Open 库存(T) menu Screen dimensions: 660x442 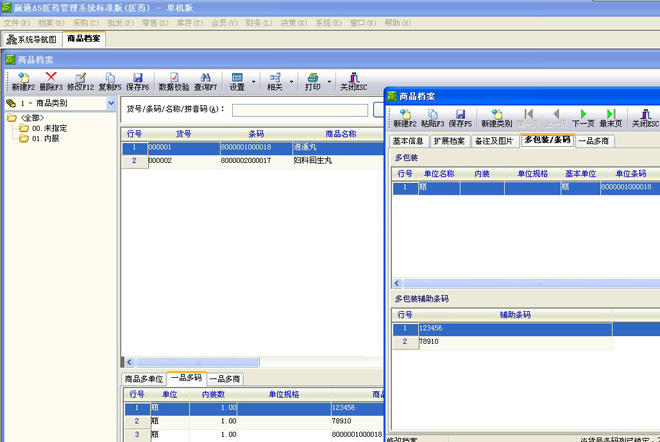(189, 23)
